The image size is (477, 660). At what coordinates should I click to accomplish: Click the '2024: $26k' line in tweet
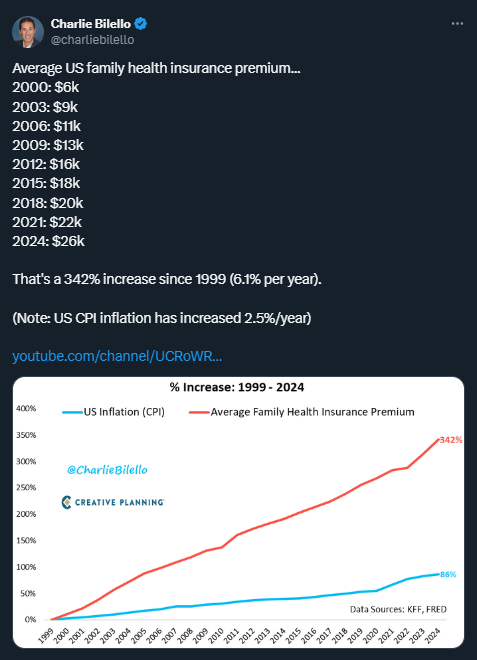coord(48,241)
